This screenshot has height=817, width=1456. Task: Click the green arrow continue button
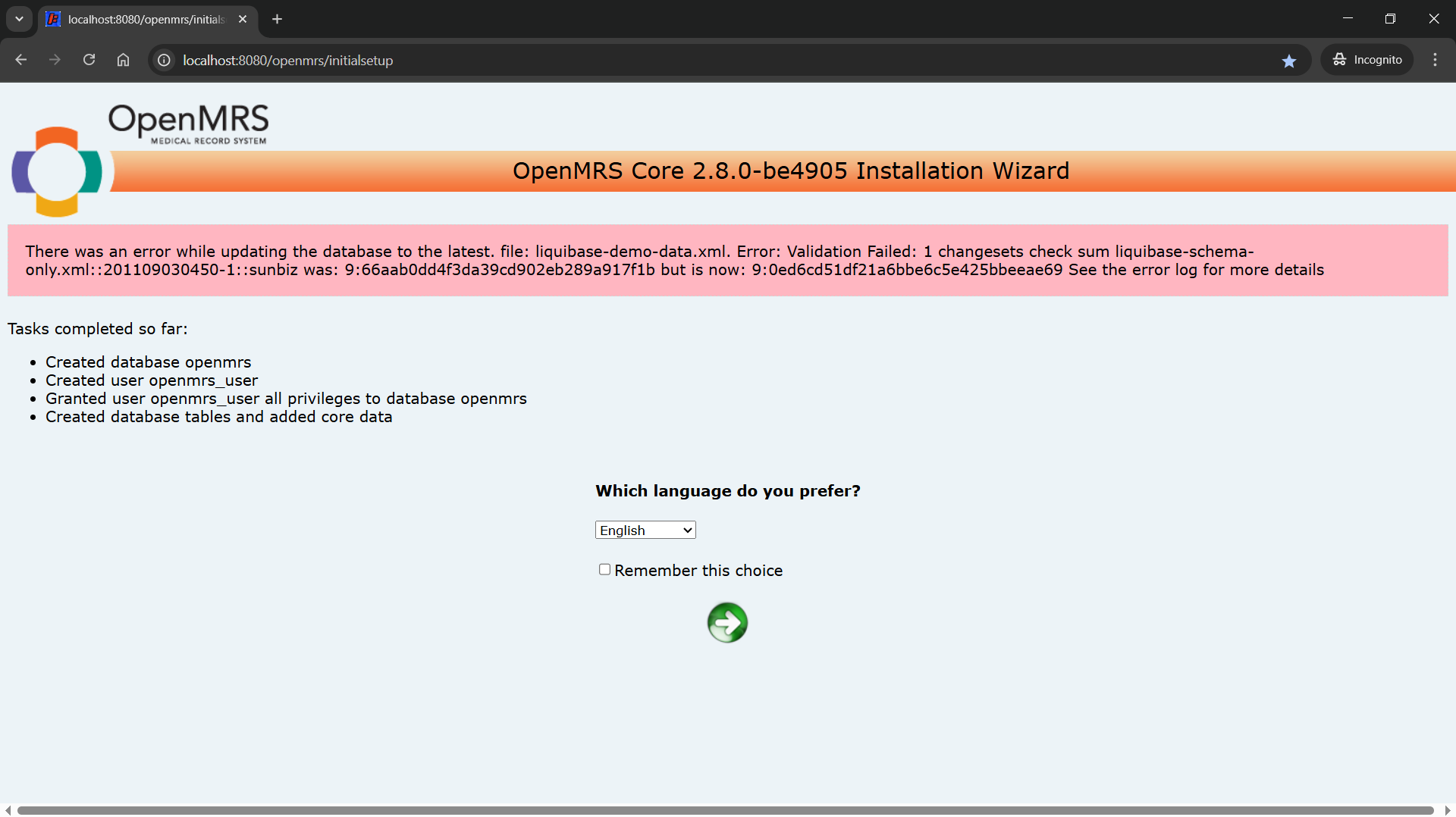click(727, 622)
